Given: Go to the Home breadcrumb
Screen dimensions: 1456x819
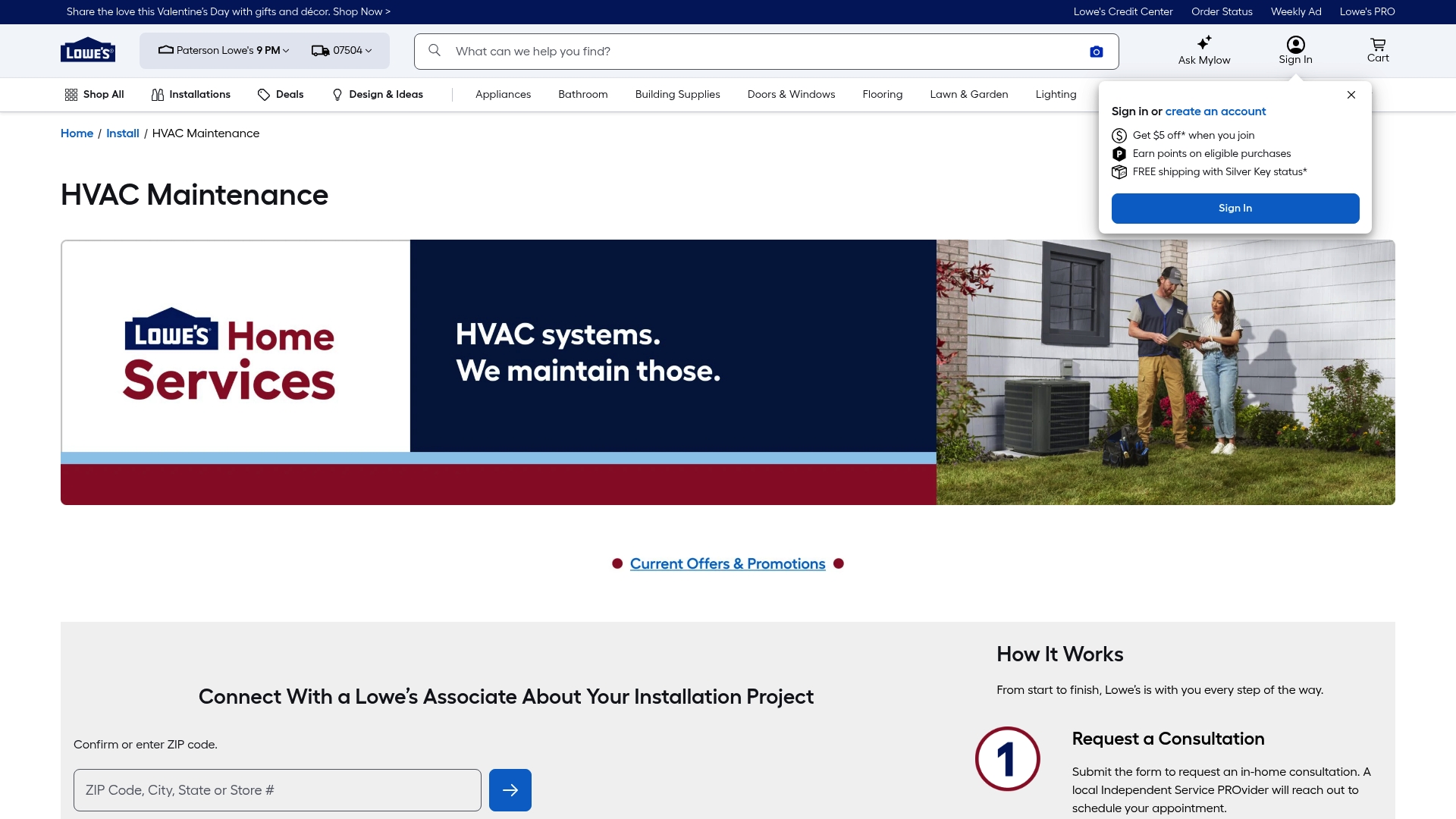Looking at the screenshot, I should 77,133.
